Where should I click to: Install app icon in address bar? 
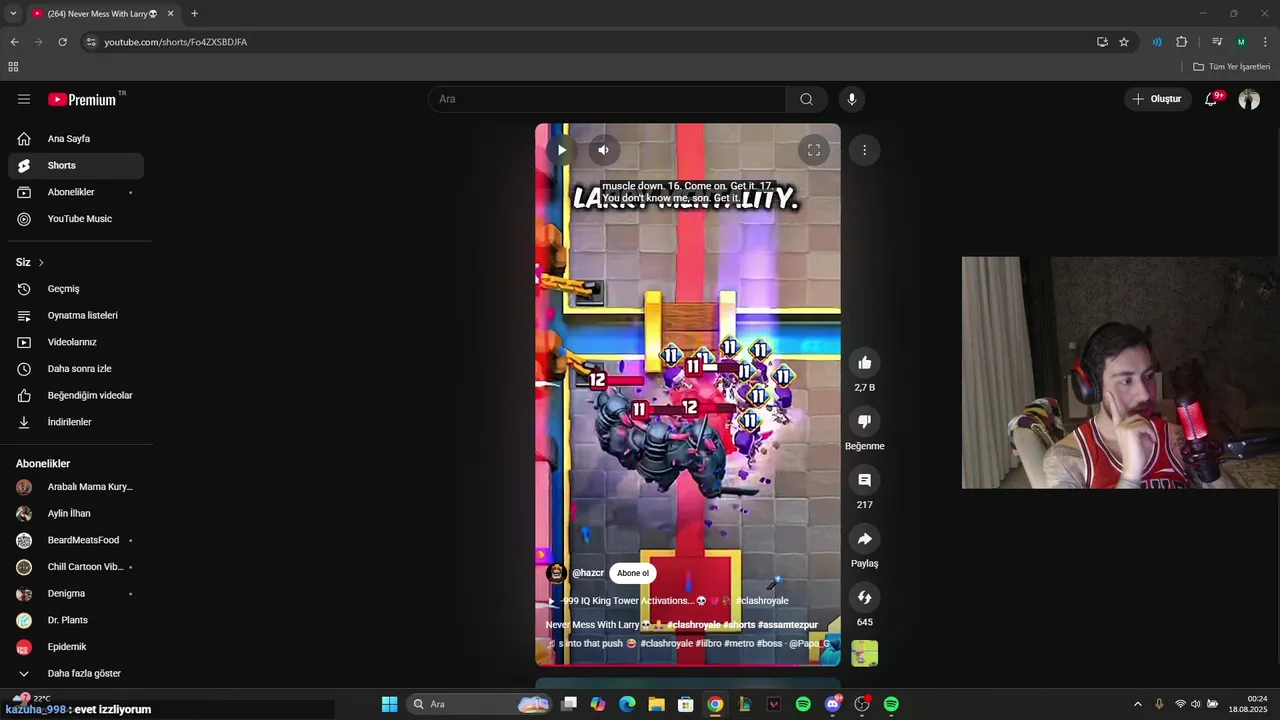coord(1102,42)
